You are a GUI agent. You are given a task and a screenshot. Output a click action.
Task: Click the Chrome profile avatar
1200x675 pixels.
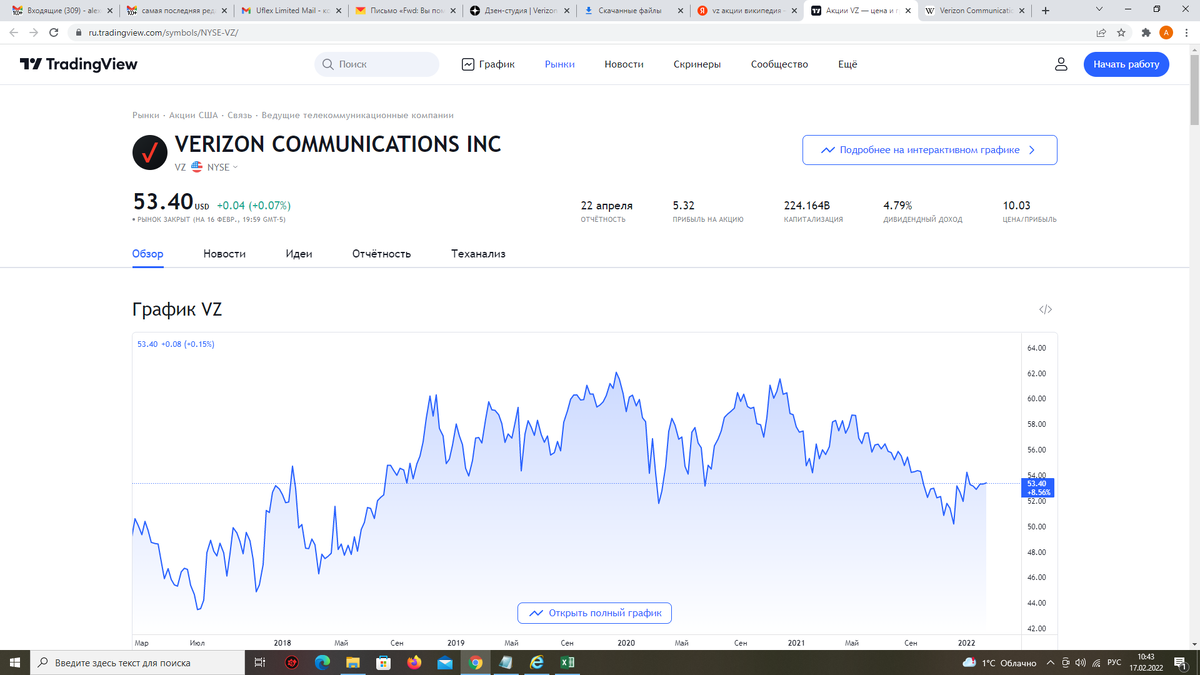pos(1166,33)
